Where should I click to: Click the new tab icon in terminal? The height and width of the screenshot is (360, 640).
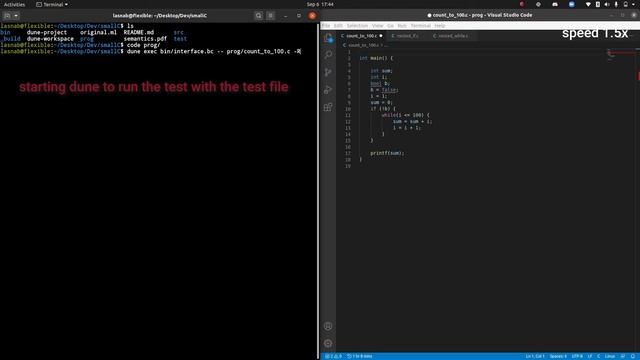[x=7, y=16]
